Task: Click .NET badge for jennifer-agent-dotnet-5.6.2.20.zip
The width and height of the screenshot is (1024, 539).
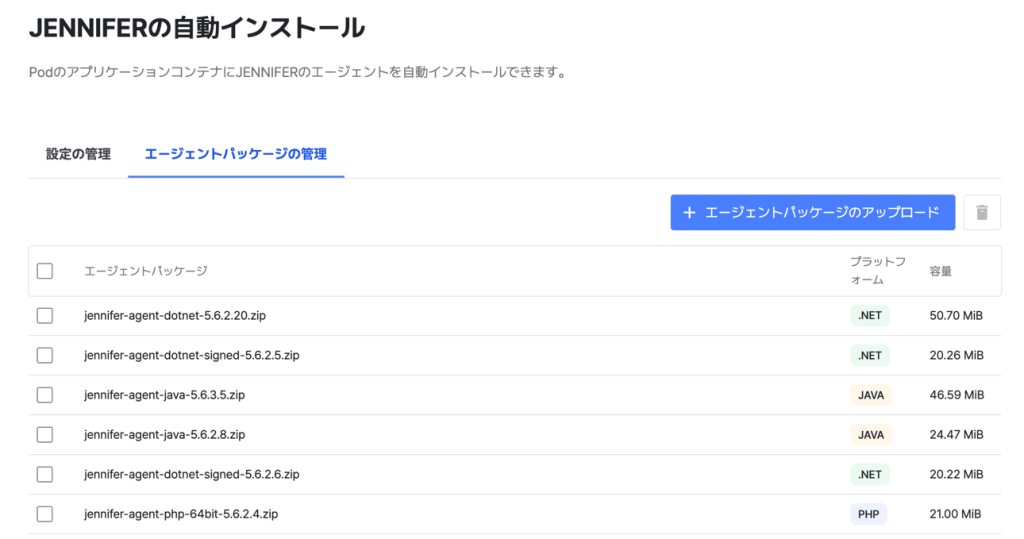Action: pyautogui.click(x=870, y=315)
